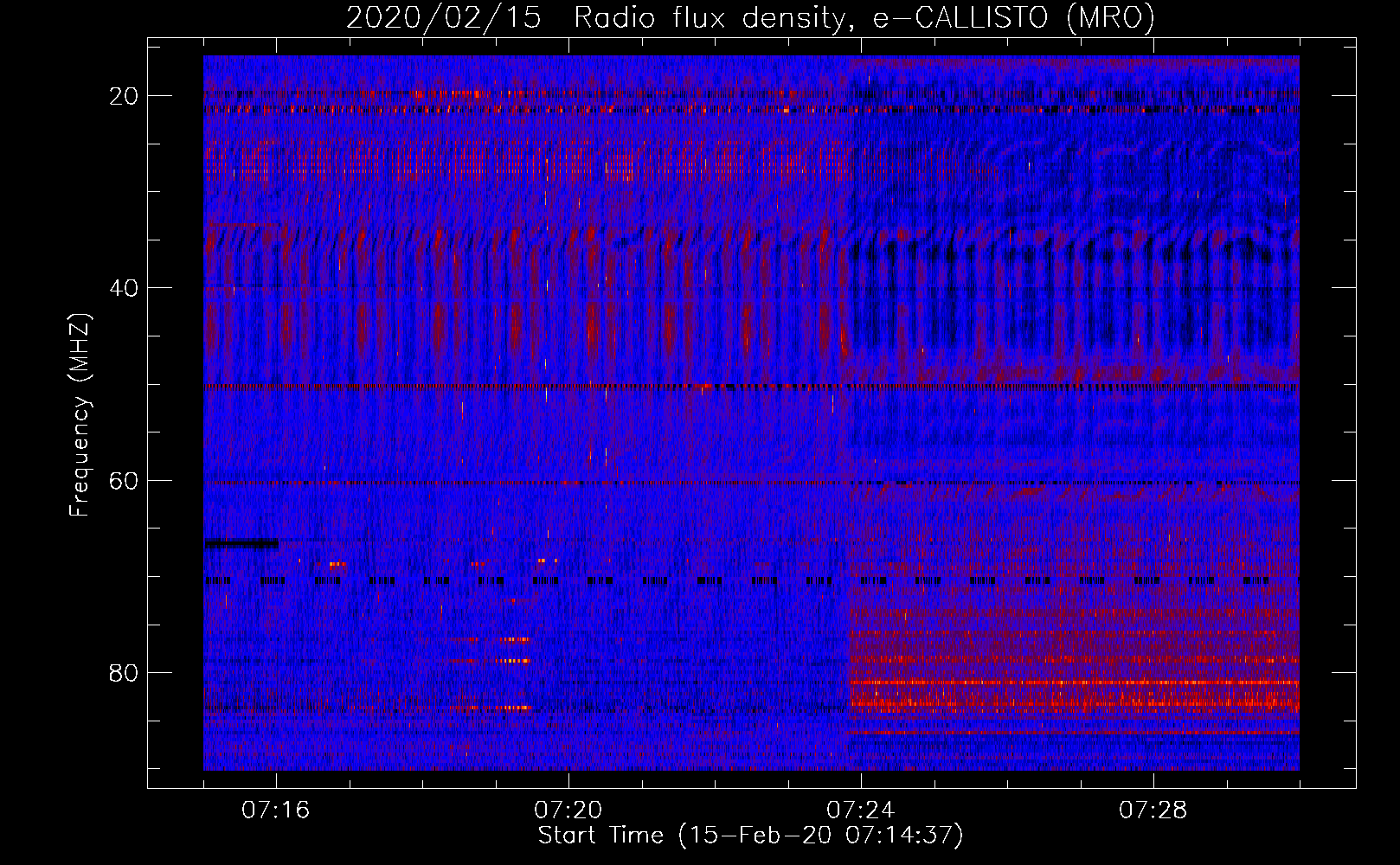1400x865 pixels.
Task: Click the 07:24 time tick label
Action: (x=861, y=811)
